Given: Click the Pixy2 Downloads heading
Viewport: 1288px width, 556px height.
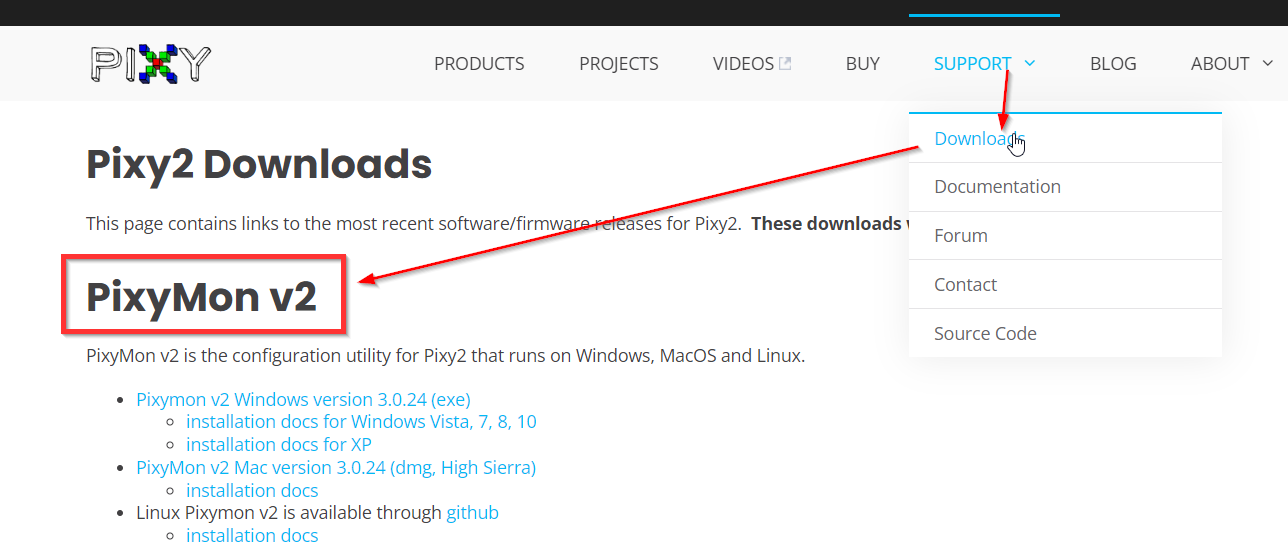Looking at the screenshot, I should (x=259, y=165).
